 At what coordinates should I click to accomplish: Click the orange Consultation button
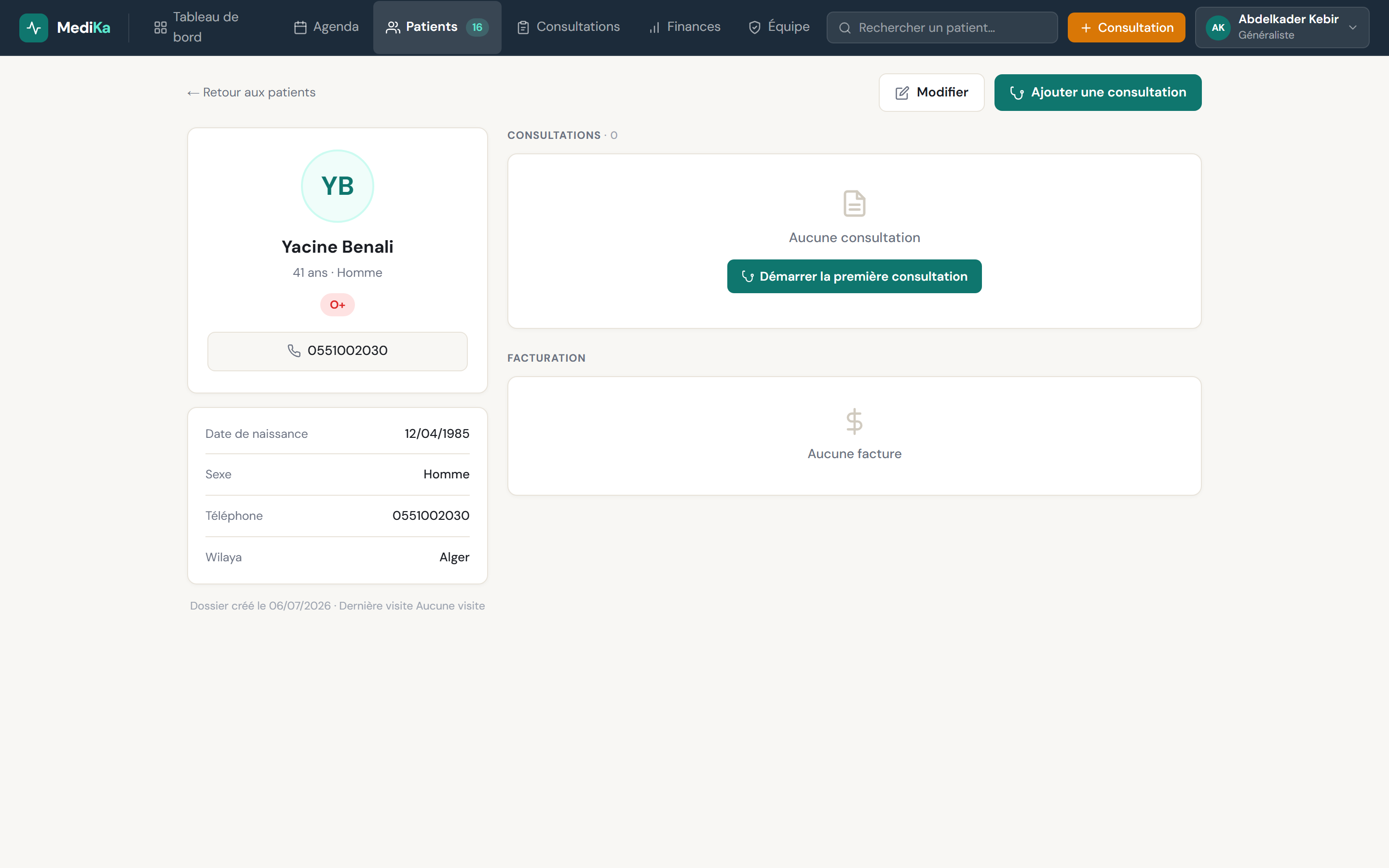(1126, 27)
